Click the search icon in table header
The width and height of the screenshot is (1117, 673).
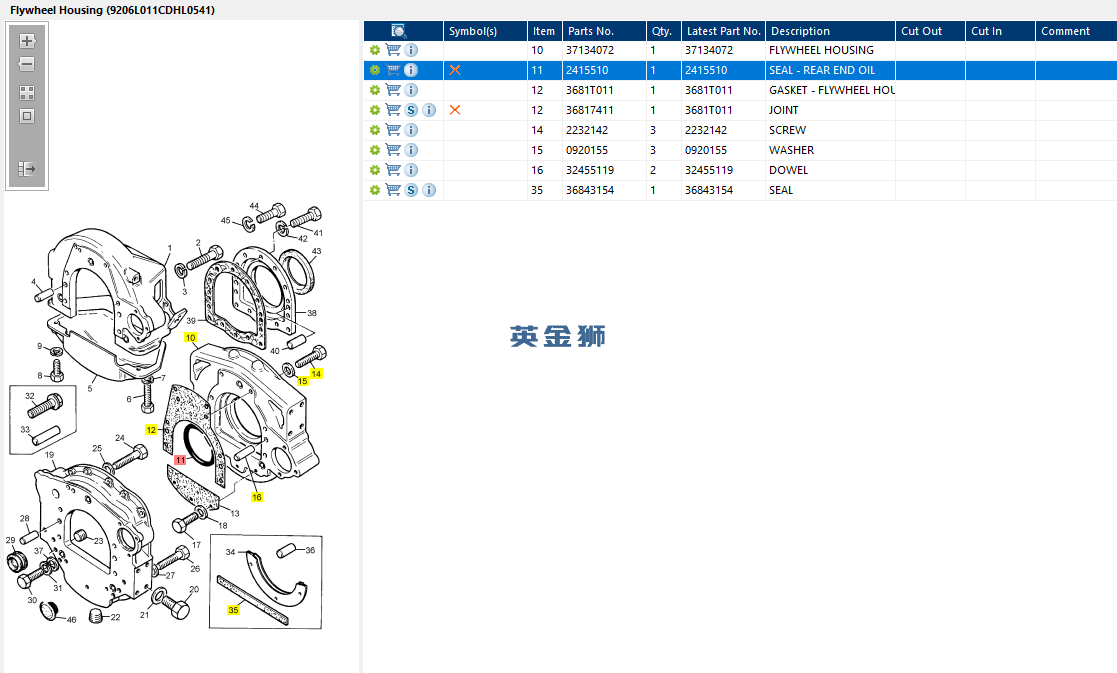(x=399, y=31)
